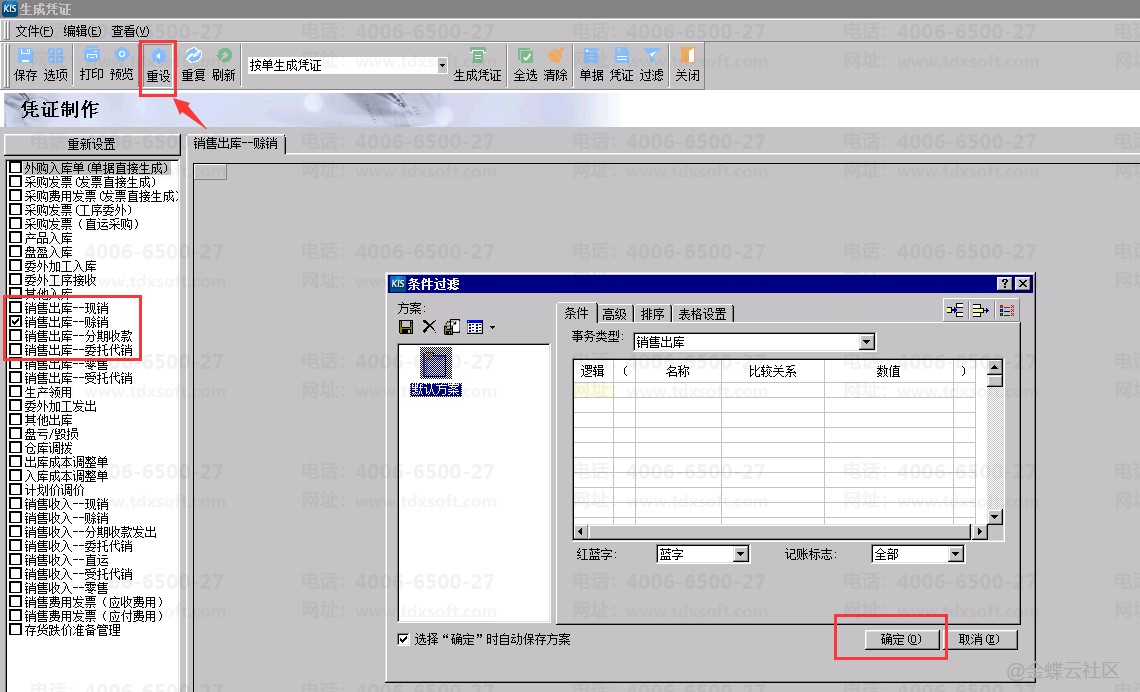
Task: Toggle 选择"确定"时自动保存方案 checkbox
Action: coord(403,639)
